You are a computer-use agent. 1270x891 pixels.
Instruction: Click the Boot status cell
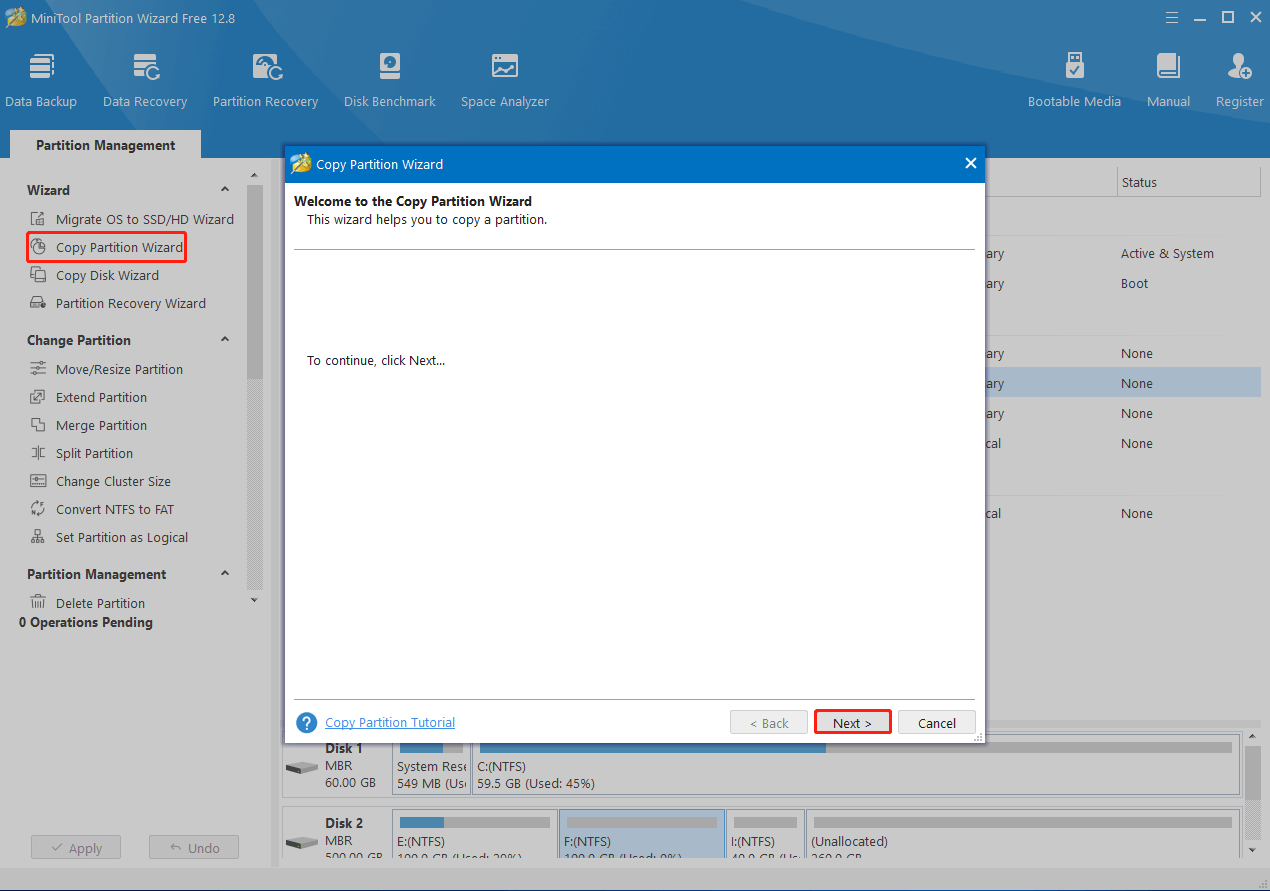pyautogui.click(x=1134, y=283)
